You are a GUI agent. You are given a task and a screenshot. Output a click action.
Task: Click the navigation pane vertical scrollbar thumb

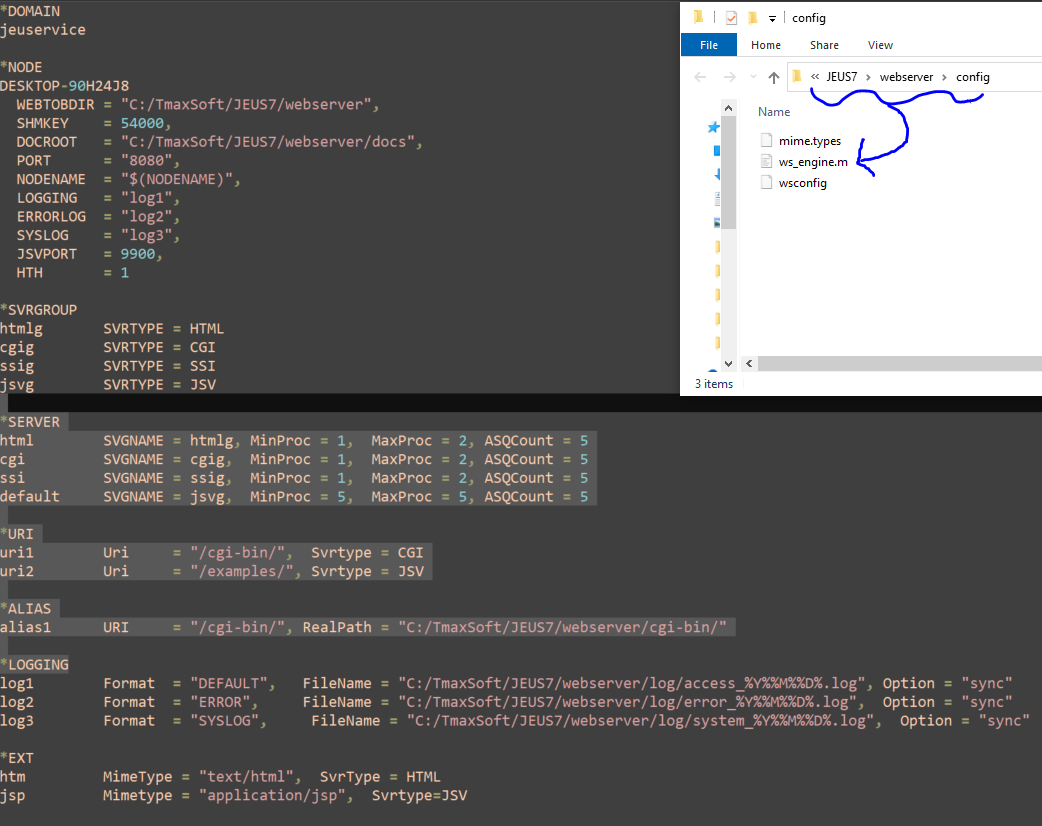pyautogui.click(x=728, y=172)
